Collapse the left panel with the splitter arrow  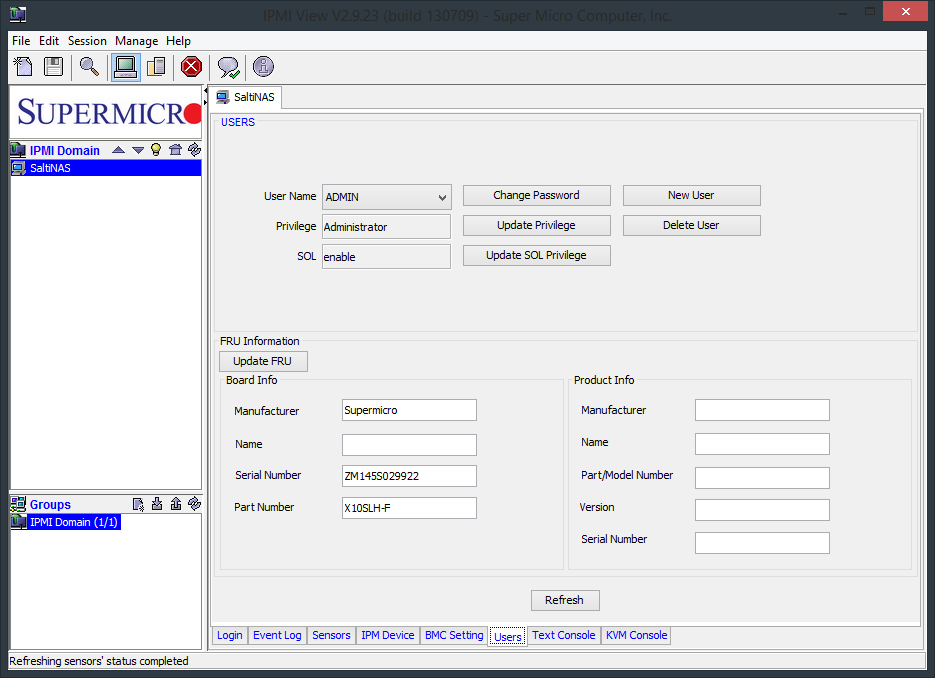[x=206, y=91]
